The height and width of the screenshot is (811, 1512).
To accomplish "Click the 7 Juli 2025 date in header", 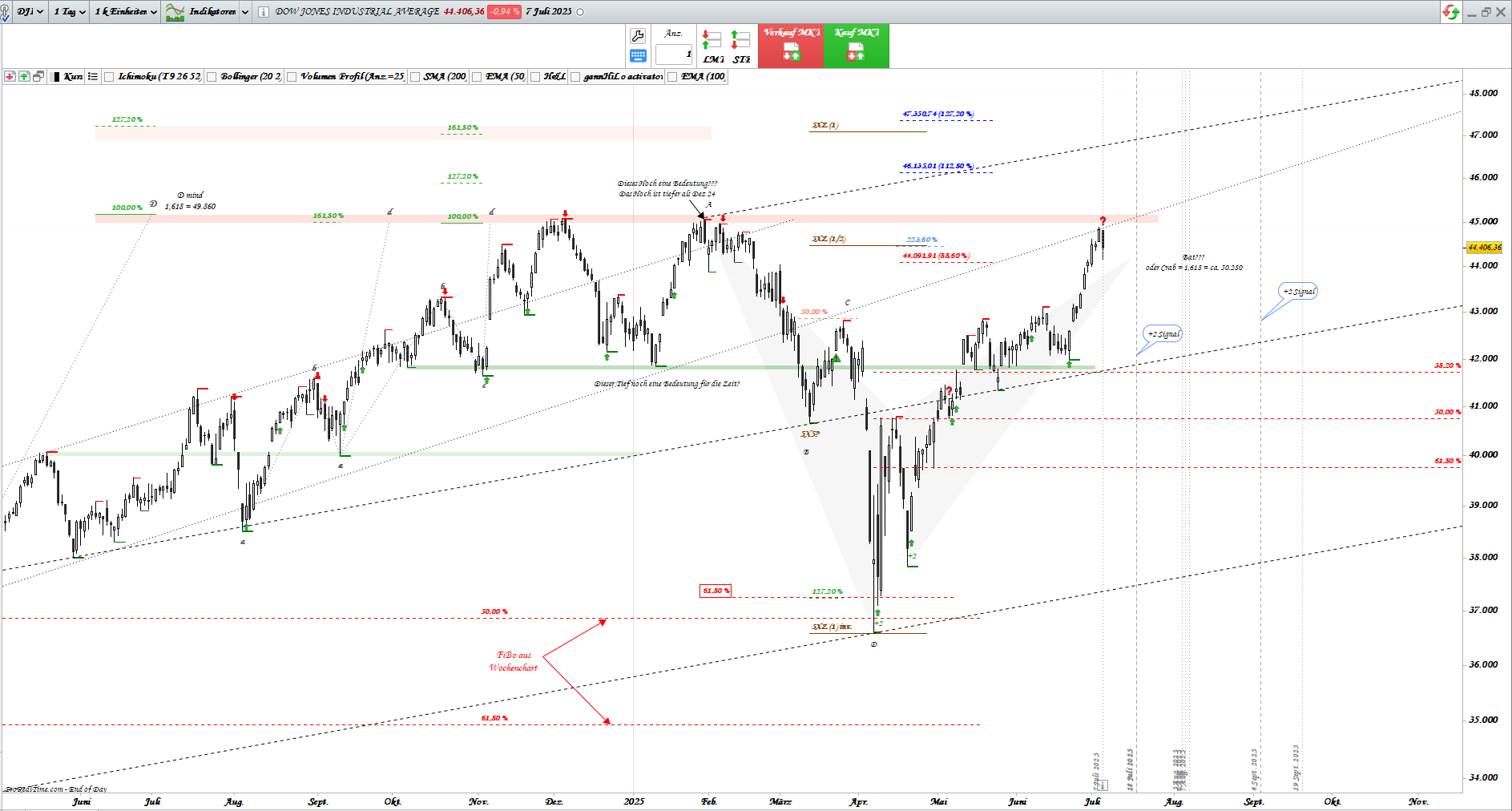I will (549, 12).
